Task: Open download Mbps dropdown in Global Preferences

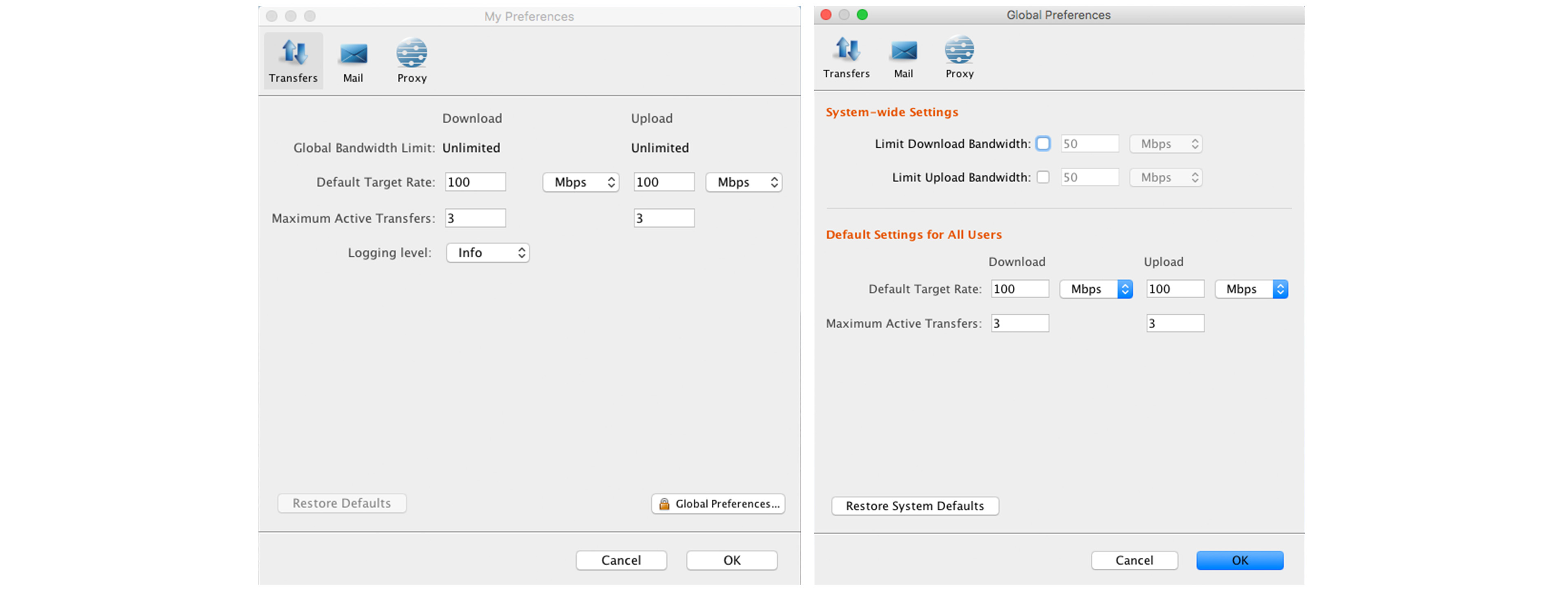Action: tap(1096, 289)
